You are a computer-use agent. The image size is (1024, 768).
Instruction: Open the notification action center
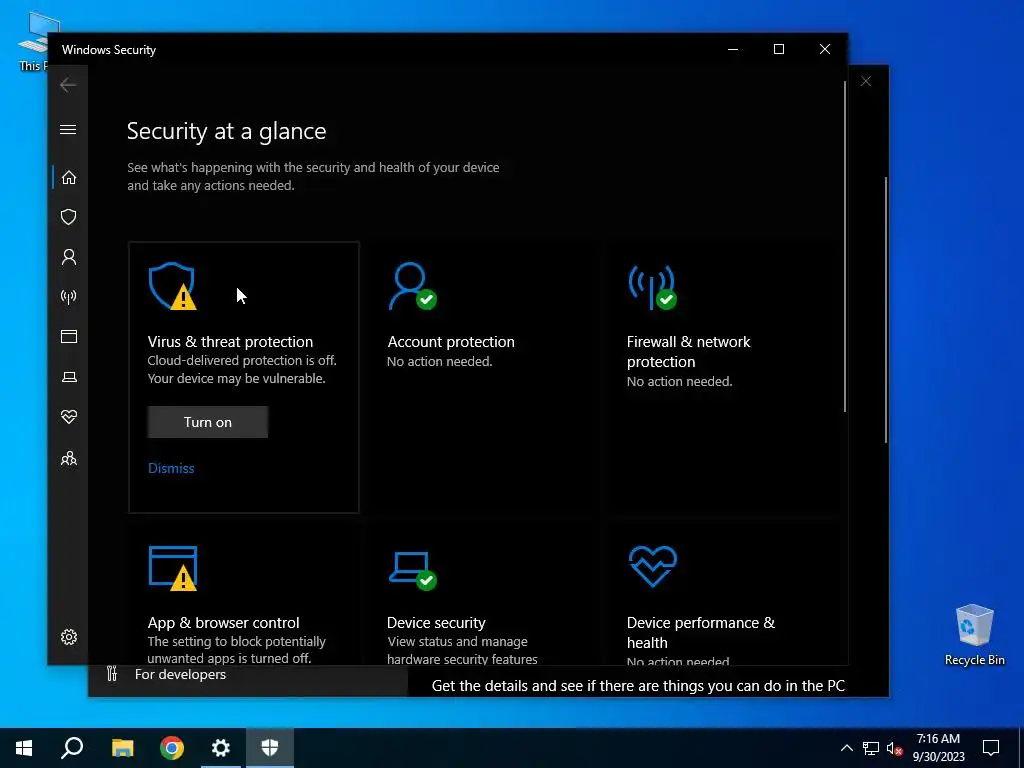click(991, 748)
